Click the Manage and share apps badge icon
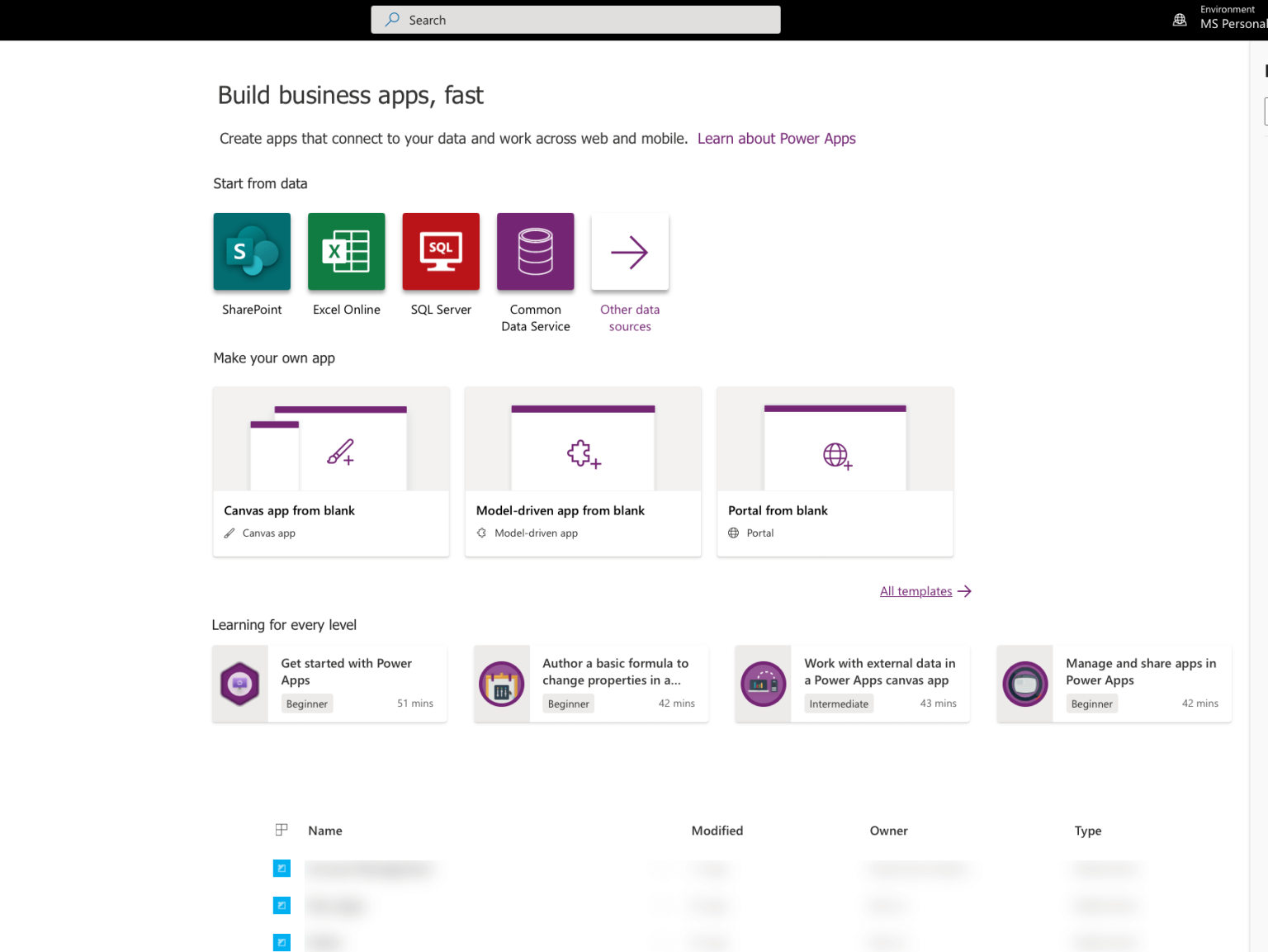 tap(1025, 684)
